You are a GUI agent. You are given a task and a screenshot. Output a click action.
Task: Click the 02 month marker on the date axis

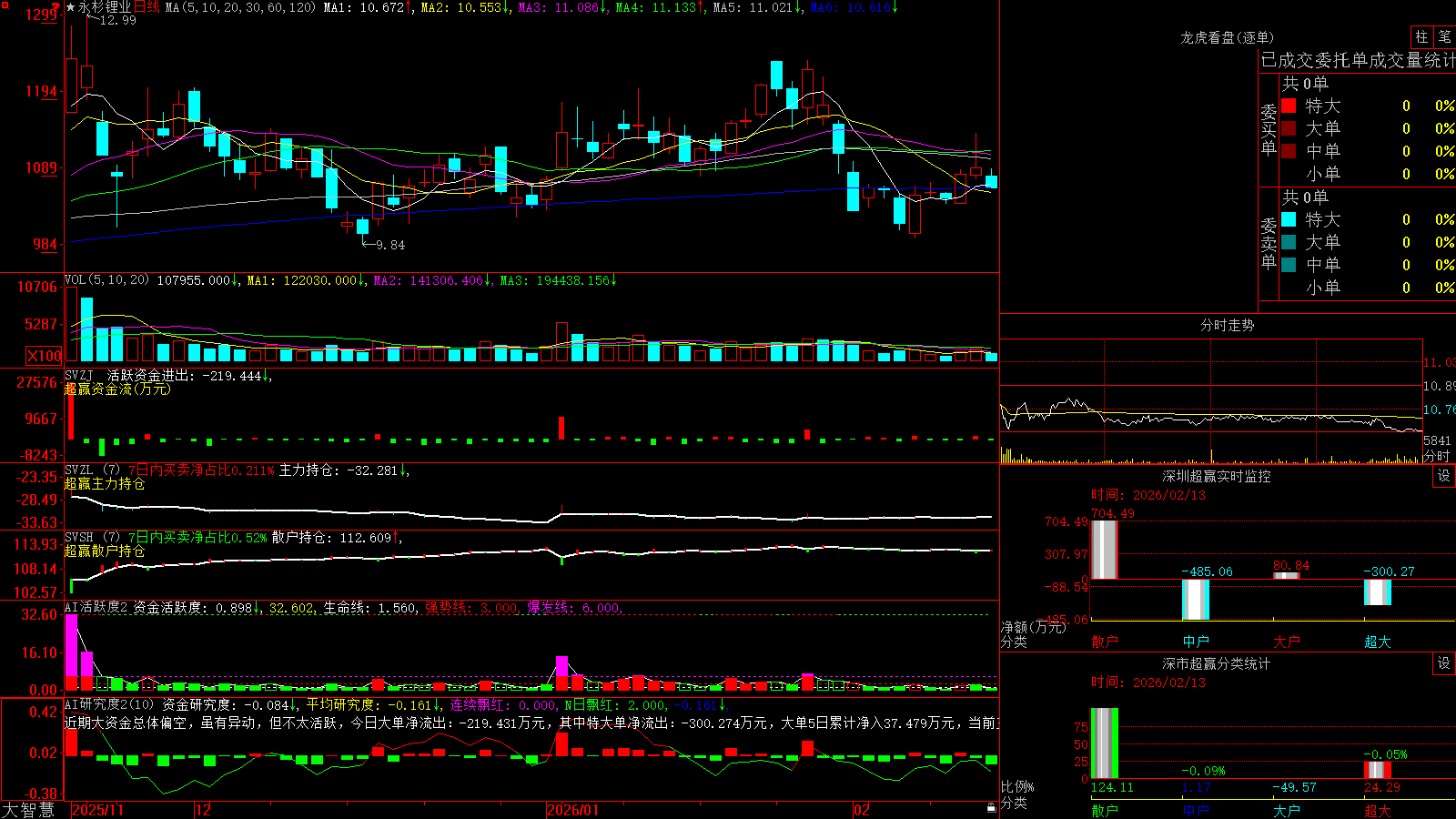tap(862, 810)
